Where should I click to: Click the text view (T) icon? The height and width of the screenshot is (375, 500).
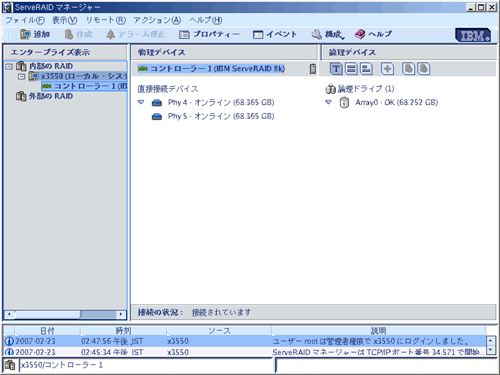(x=336, y=69)
